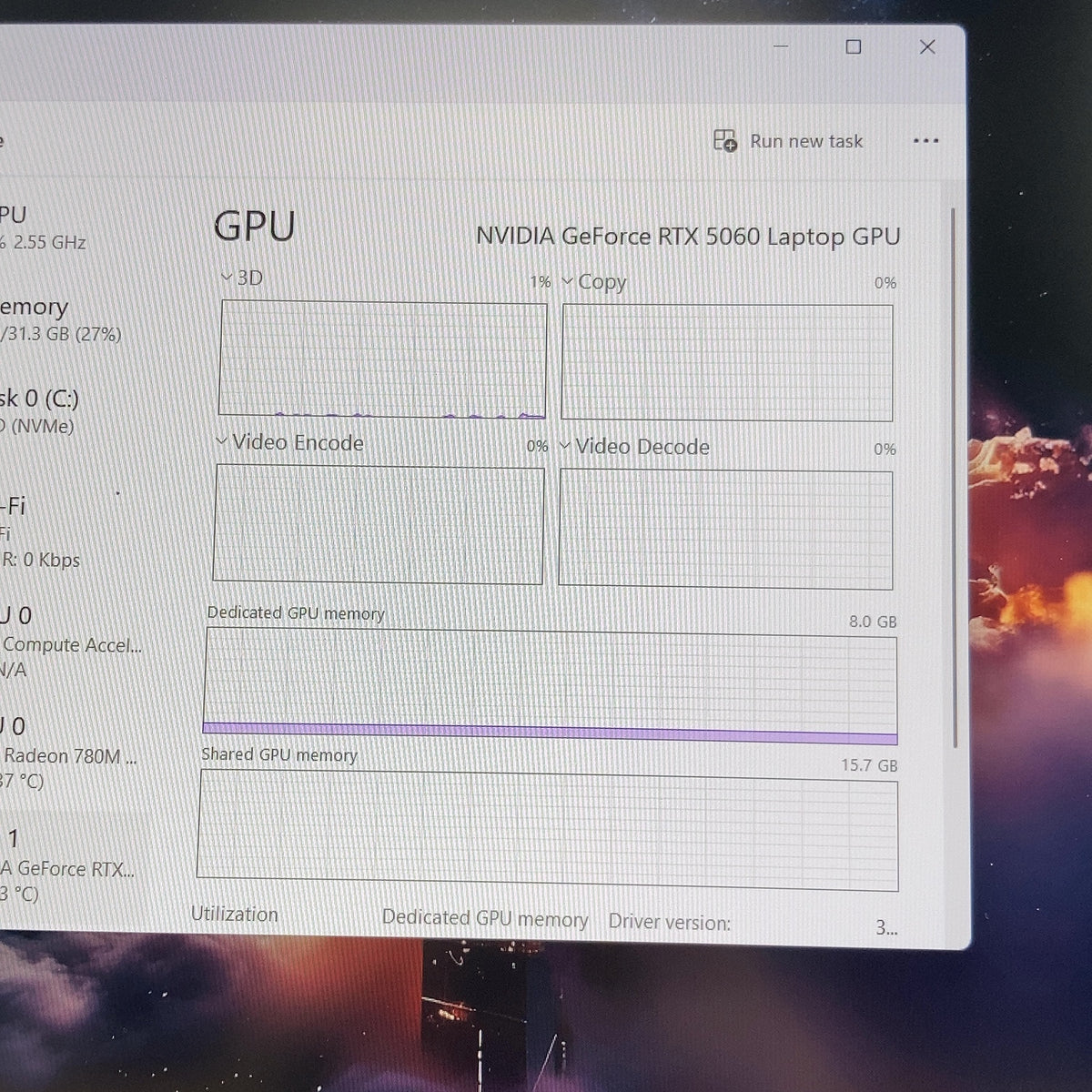1092x1092 pixels.
Task: Click the 3D utilization graph
Action: (x=382, y=360)
